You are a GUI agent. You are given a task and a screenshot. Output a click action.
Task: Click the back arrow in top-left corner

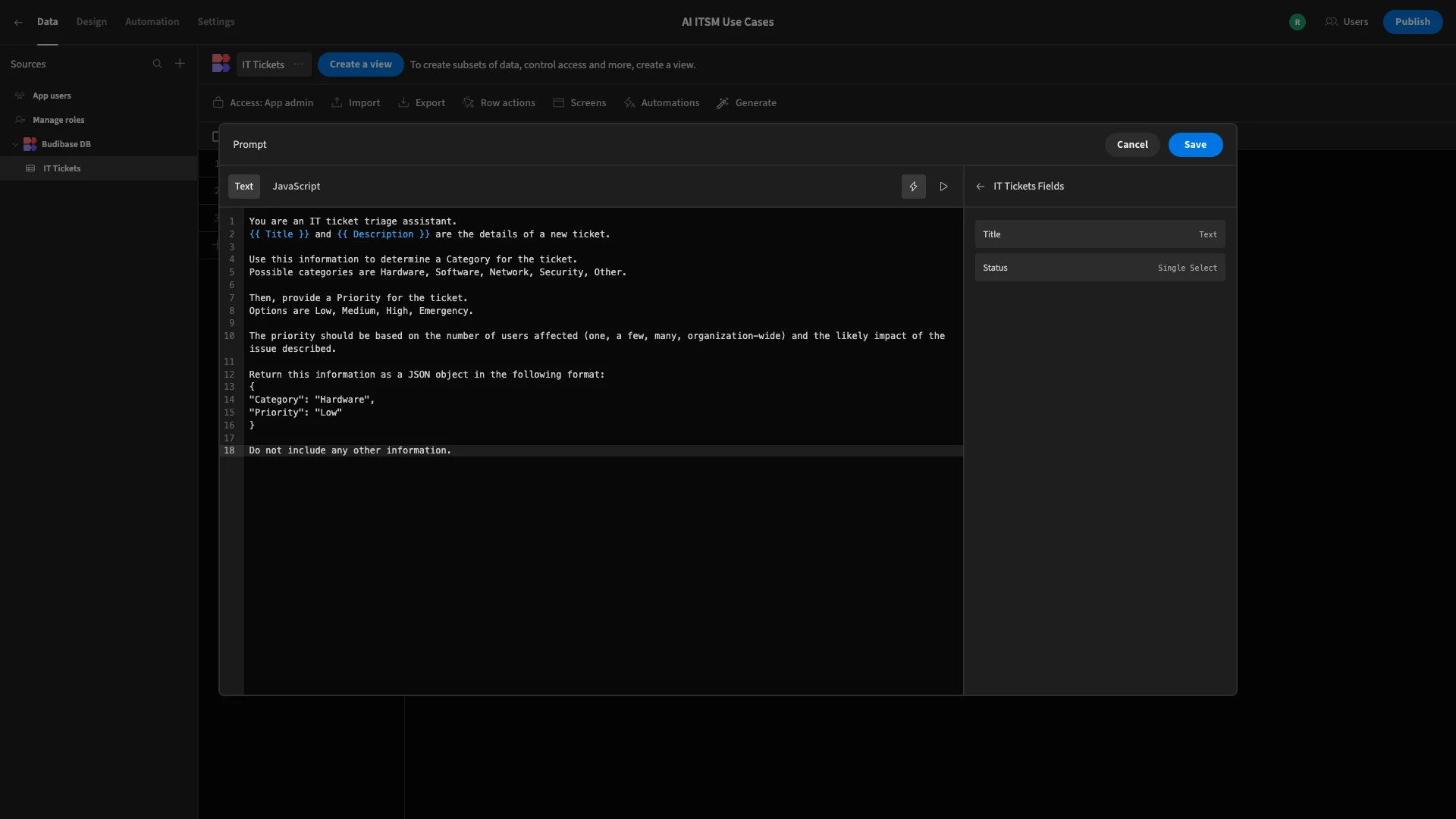pos(18,22)
